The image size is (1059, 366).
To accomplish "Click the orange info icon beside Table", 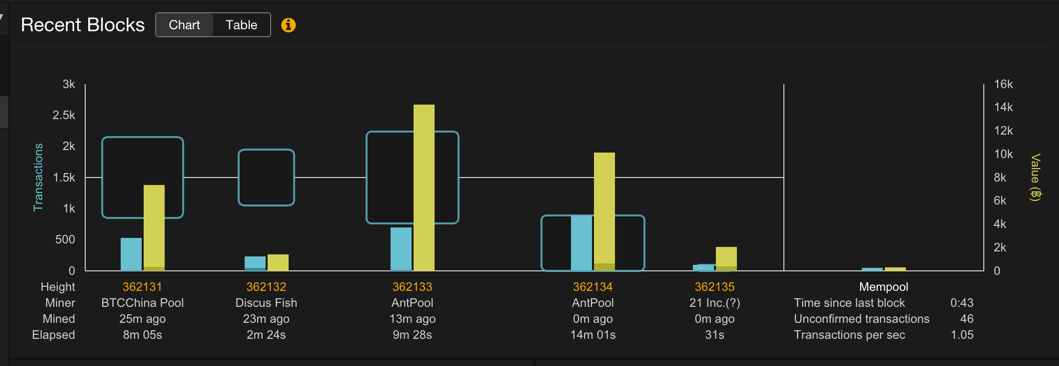I will (288, 25).
